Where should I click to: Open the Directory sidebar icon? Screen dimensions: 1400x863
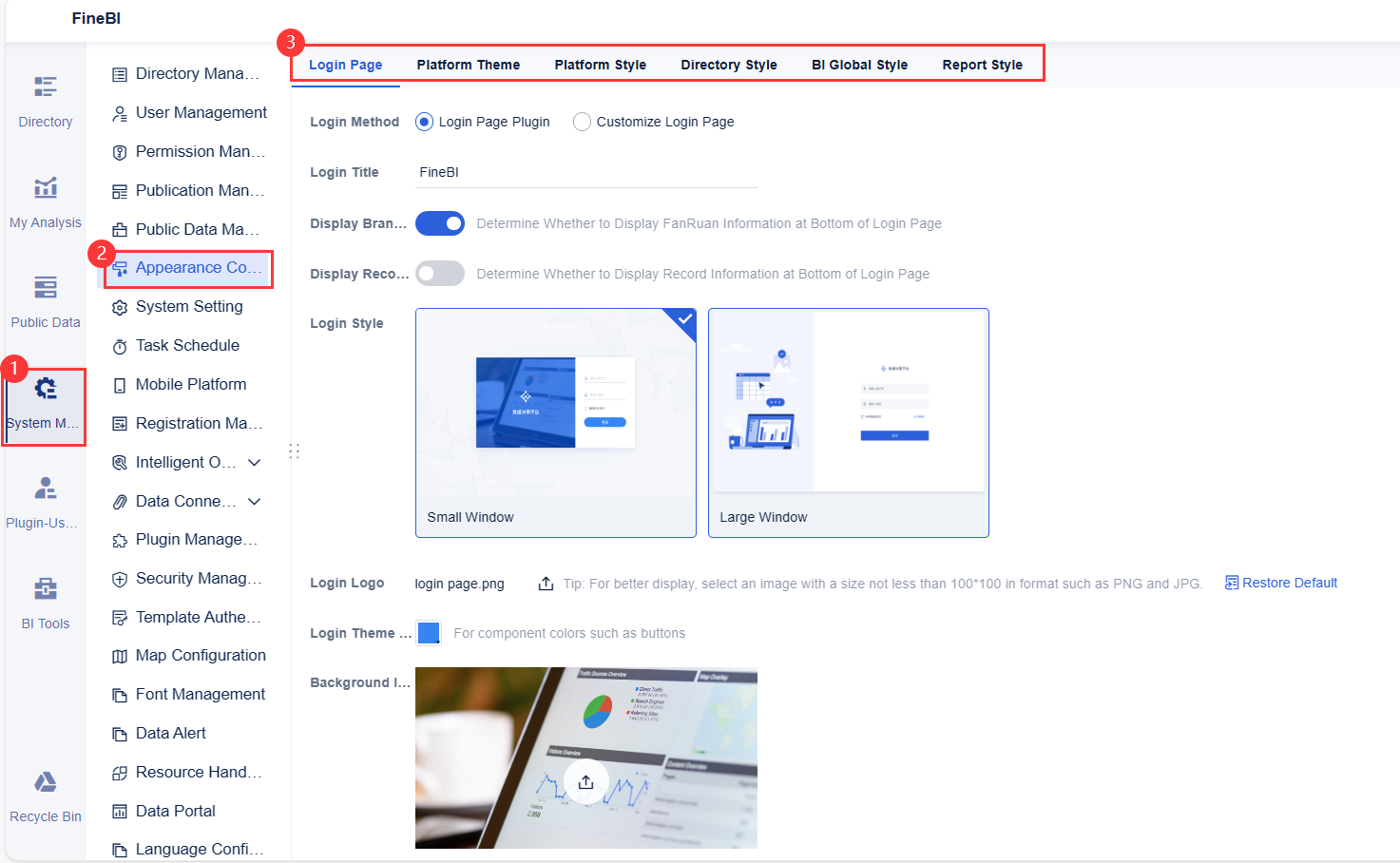tap(45, 98)
